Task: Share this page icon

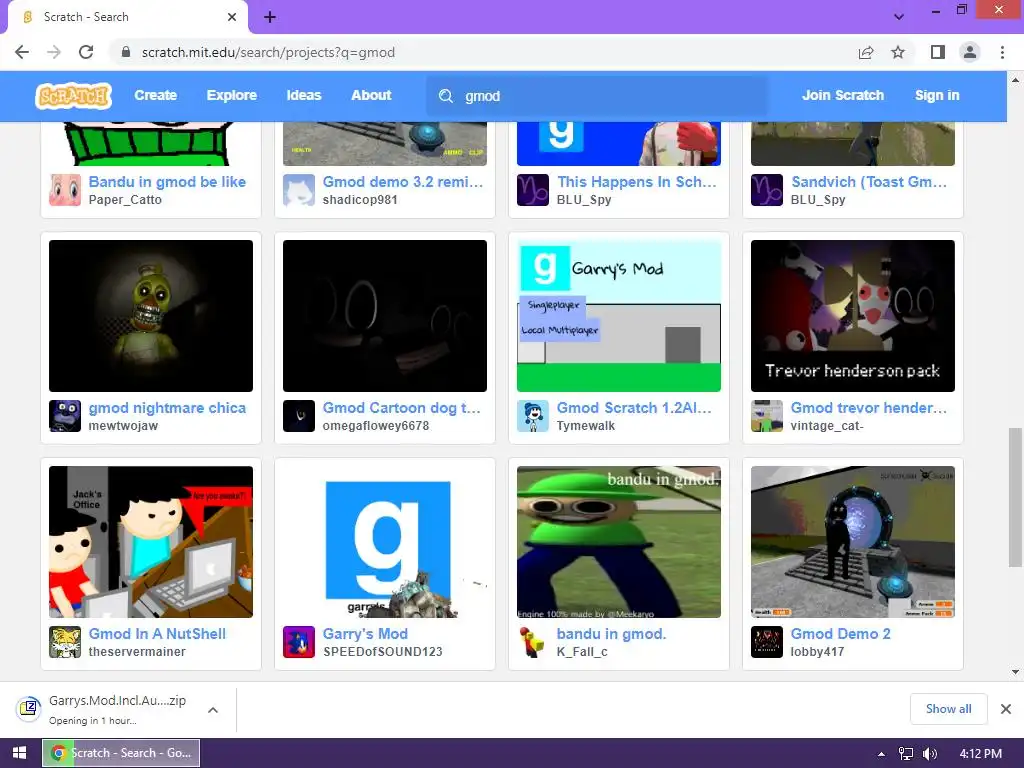Action: pos(866,52)
